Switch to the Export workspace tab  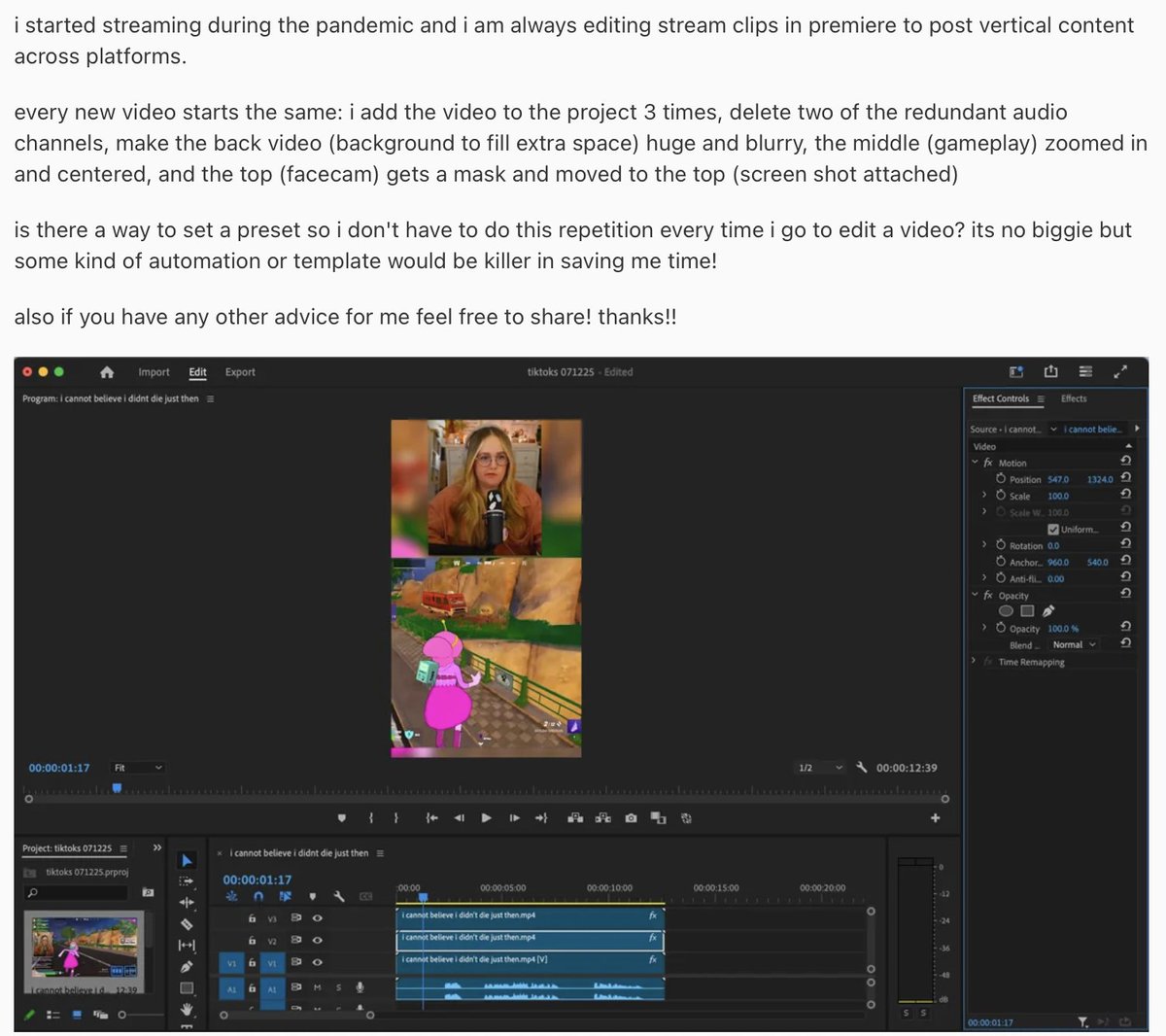[239, 372]
